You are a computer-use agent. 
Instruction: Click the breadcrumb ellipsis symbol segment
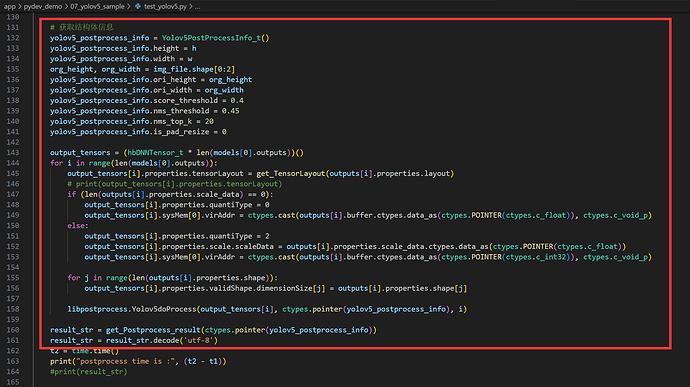(x=198, y=7)
